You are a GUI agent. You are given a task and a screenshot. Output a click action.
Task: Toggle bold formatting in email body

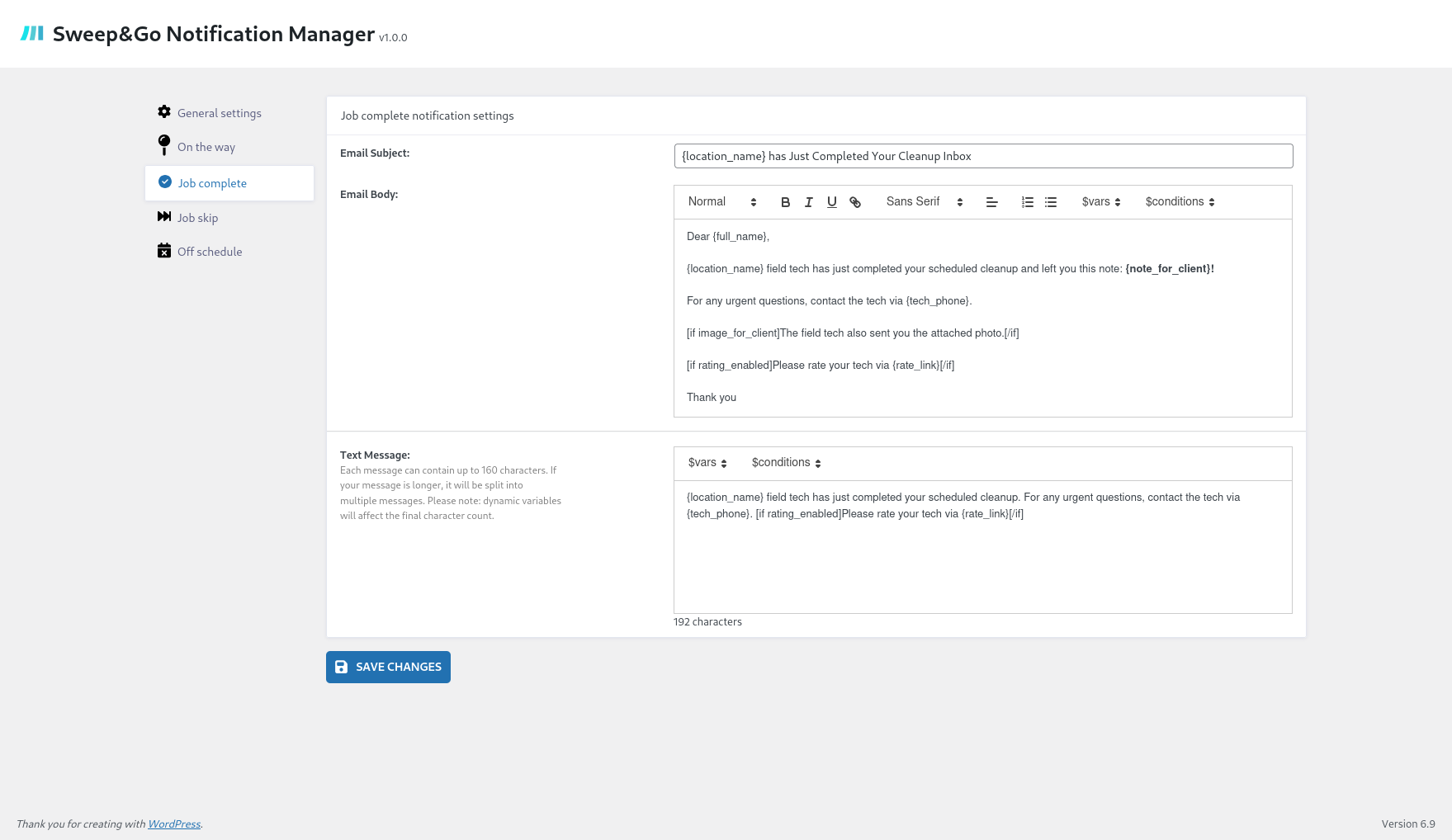coord(785,202)
